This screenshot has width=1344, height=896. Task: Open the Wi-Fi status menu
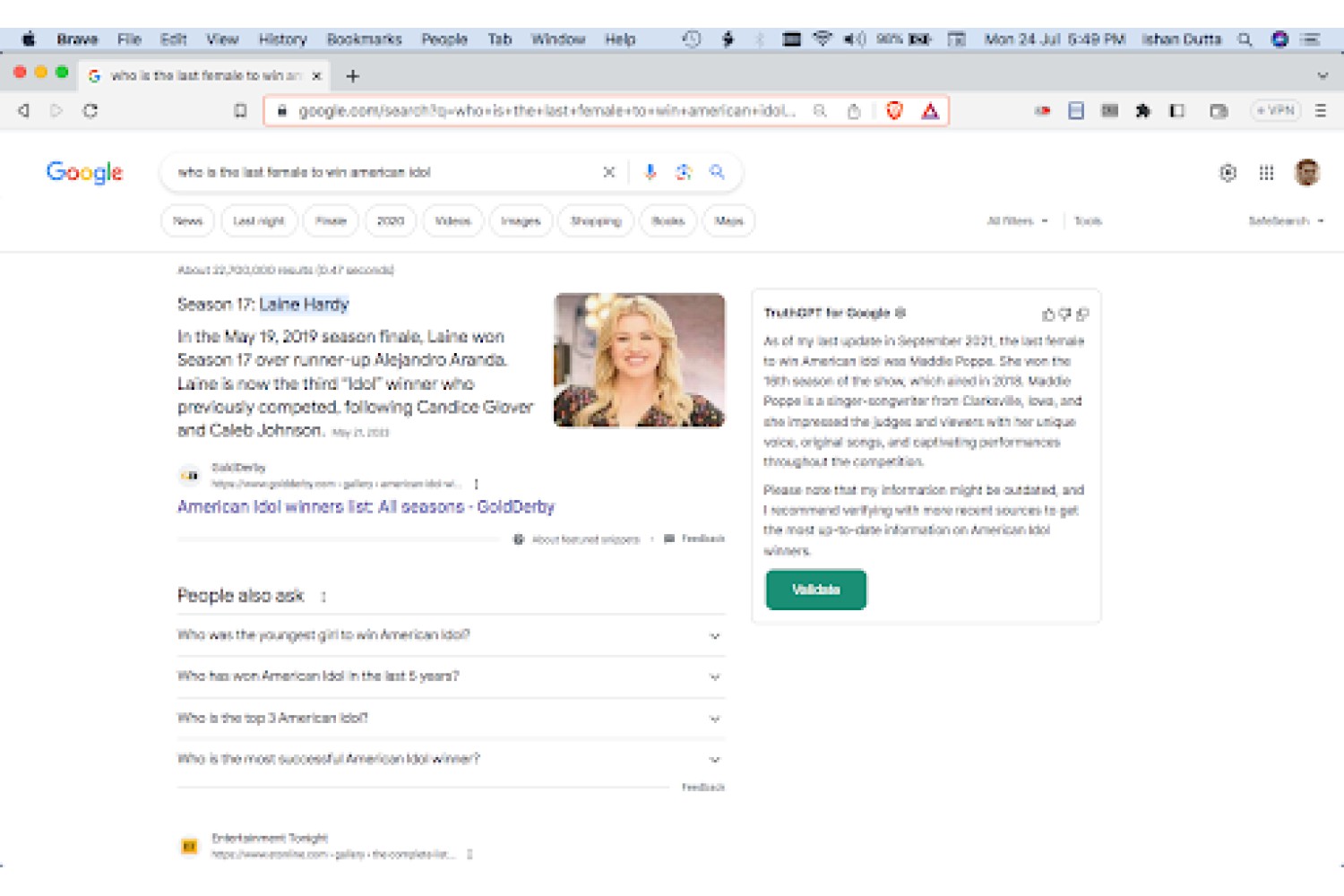822,39
